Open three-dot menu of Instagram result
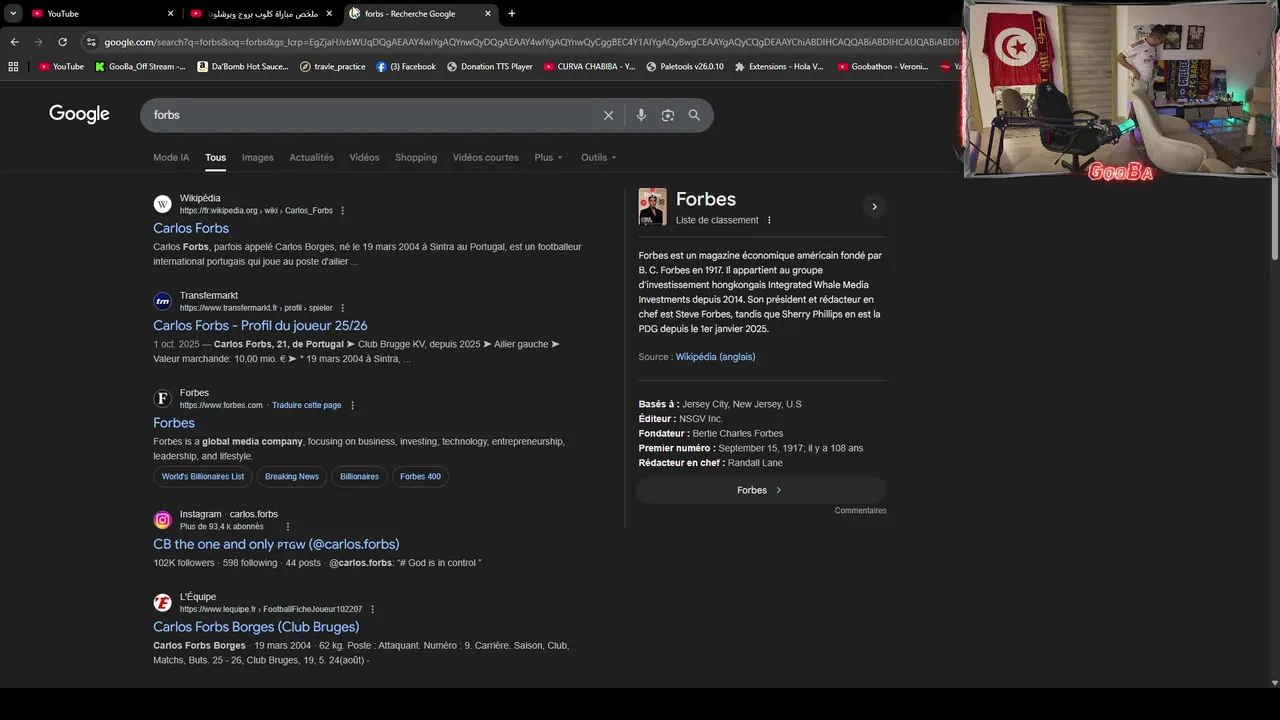This screenshot has height=720, width=1280. tap(288, 527)
